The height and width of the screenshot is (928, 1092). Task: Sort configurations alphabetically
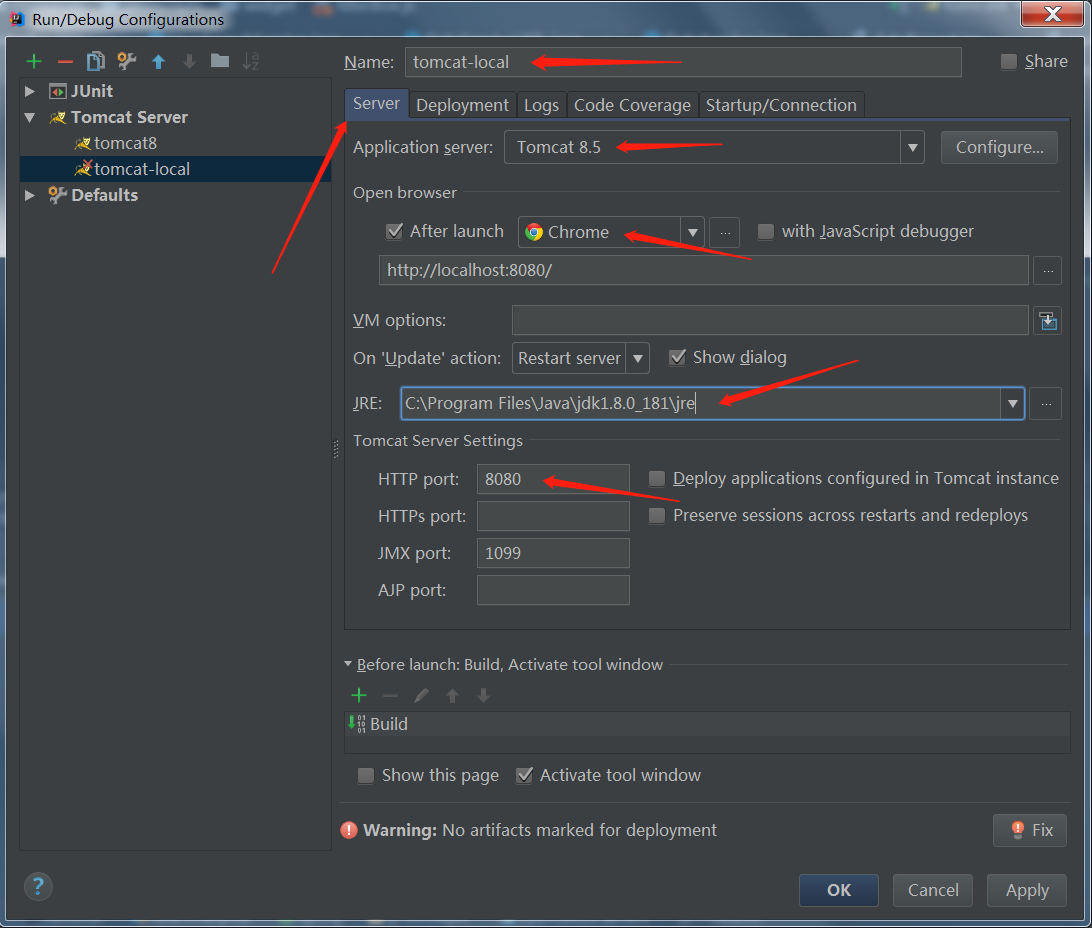[251, 61]
